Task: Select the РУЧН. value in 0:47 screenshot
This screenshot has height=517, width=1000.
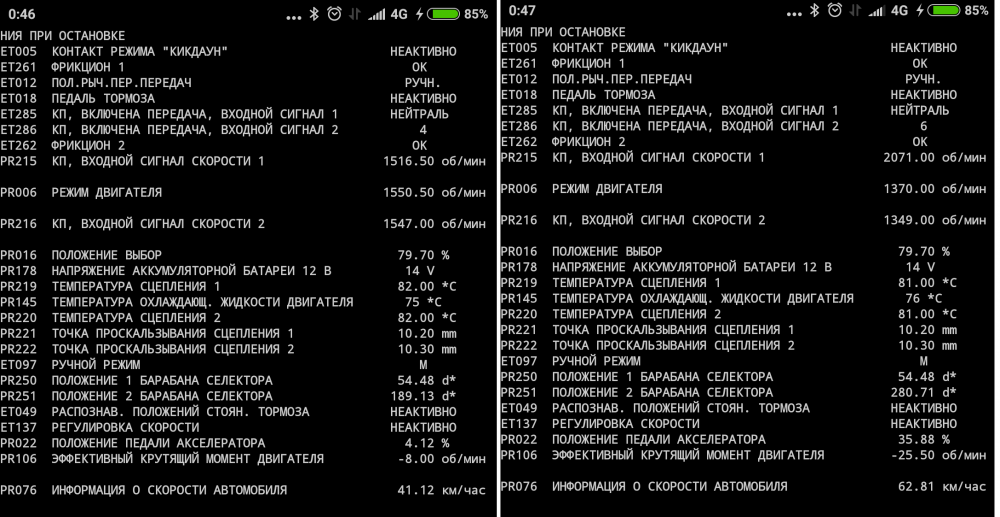Action: [x=923, y=79]
